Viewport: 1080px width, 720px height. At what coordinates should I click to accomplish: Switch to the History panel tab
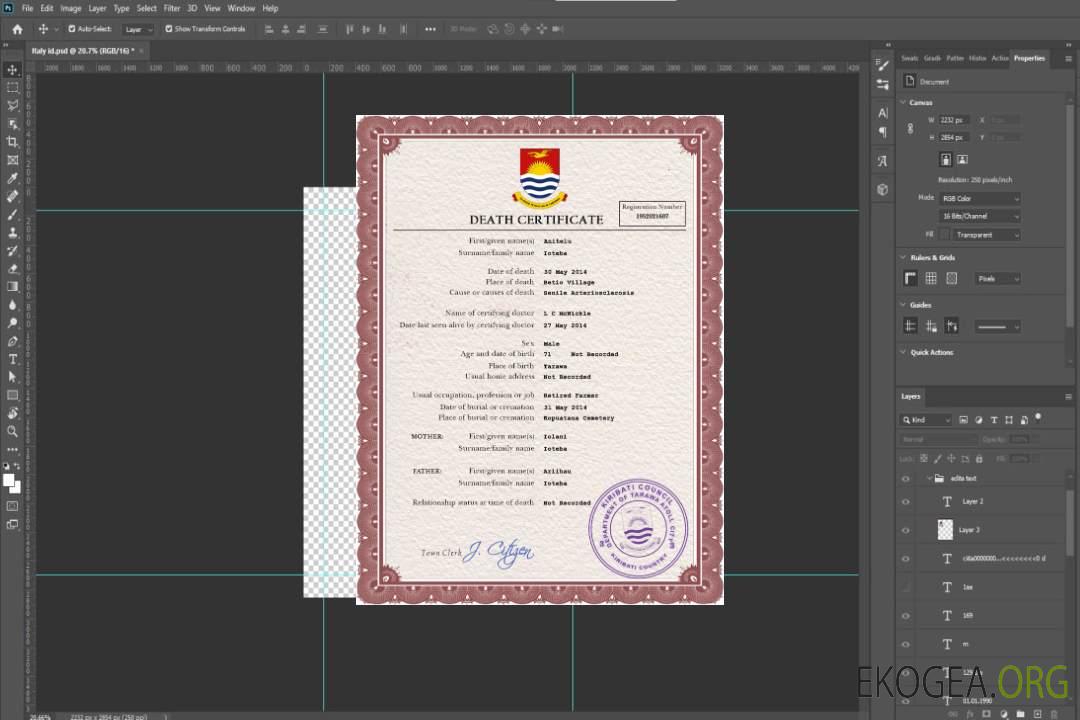977,58
